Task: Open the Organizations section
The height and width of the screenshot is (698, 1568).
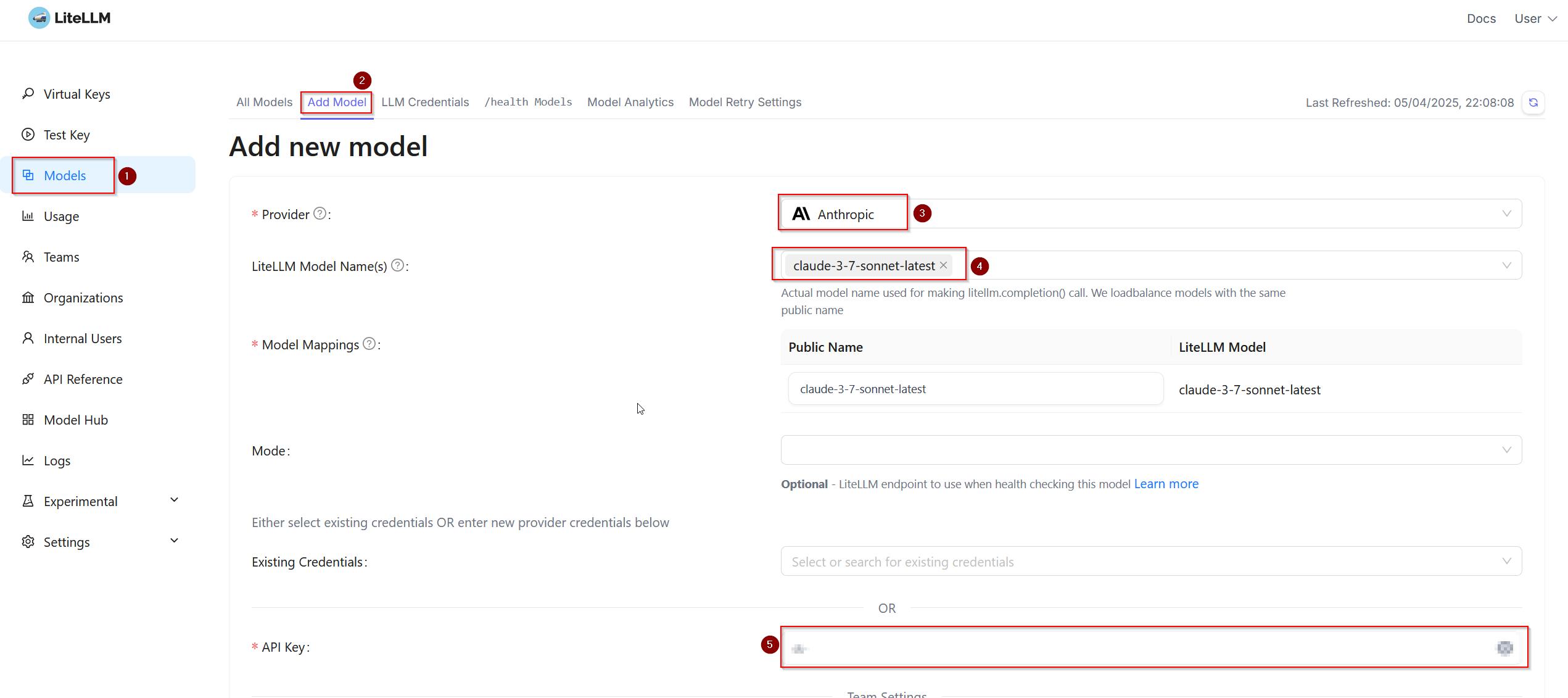Action: 83,297
